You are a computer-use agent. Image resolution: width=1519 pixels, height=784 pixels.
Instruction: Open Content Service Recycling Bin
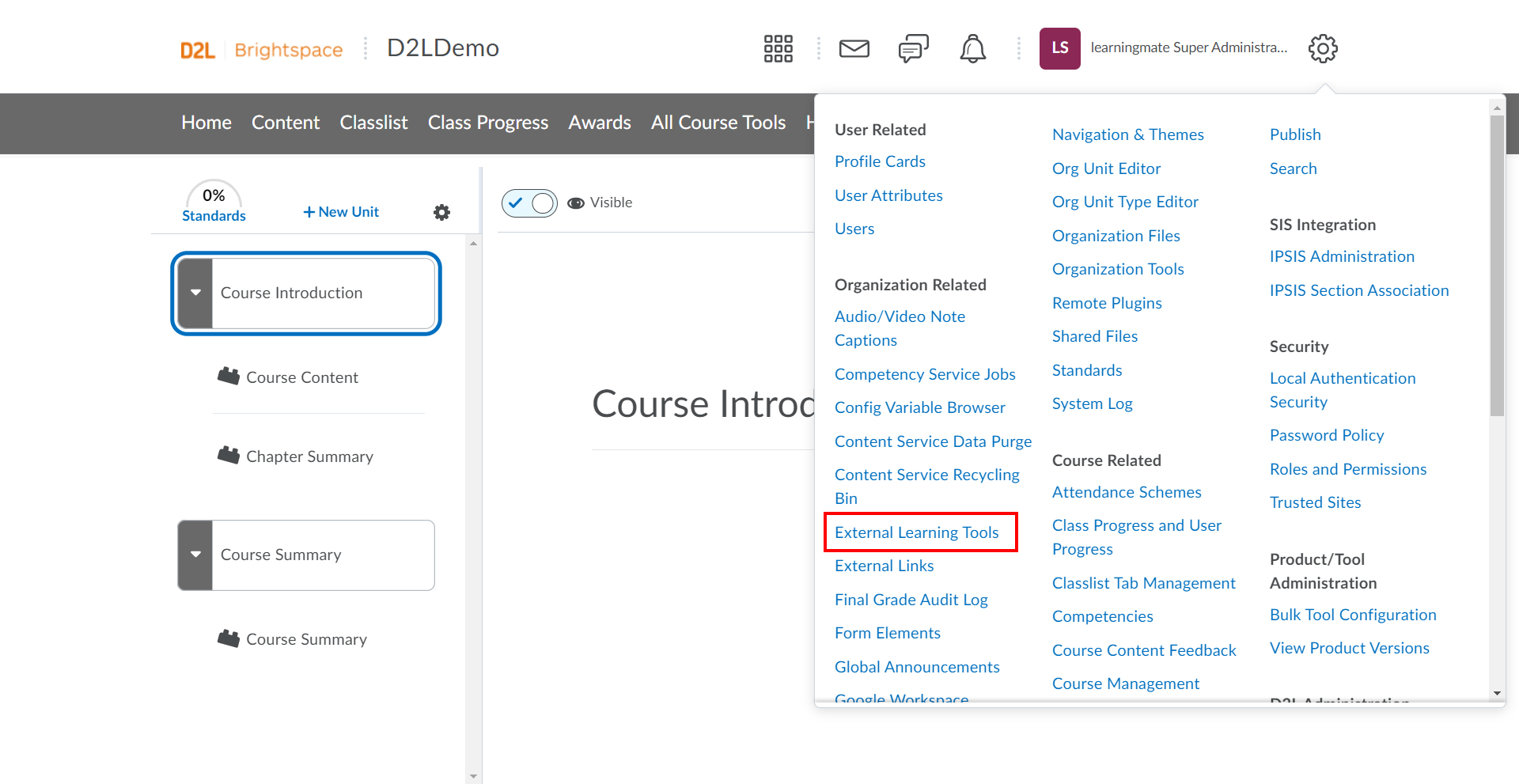[x=926, y=487]
